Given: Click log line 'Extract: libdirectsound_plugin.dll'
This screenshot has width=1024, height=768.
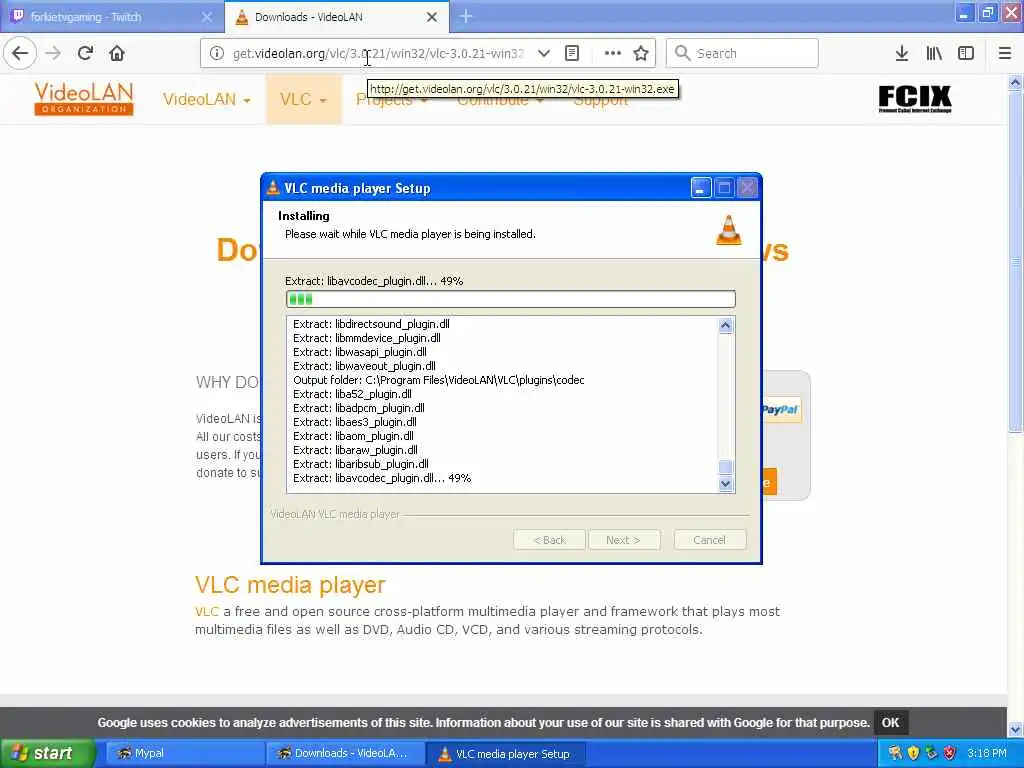Looking at the screenshot, I should click(372, 324).
